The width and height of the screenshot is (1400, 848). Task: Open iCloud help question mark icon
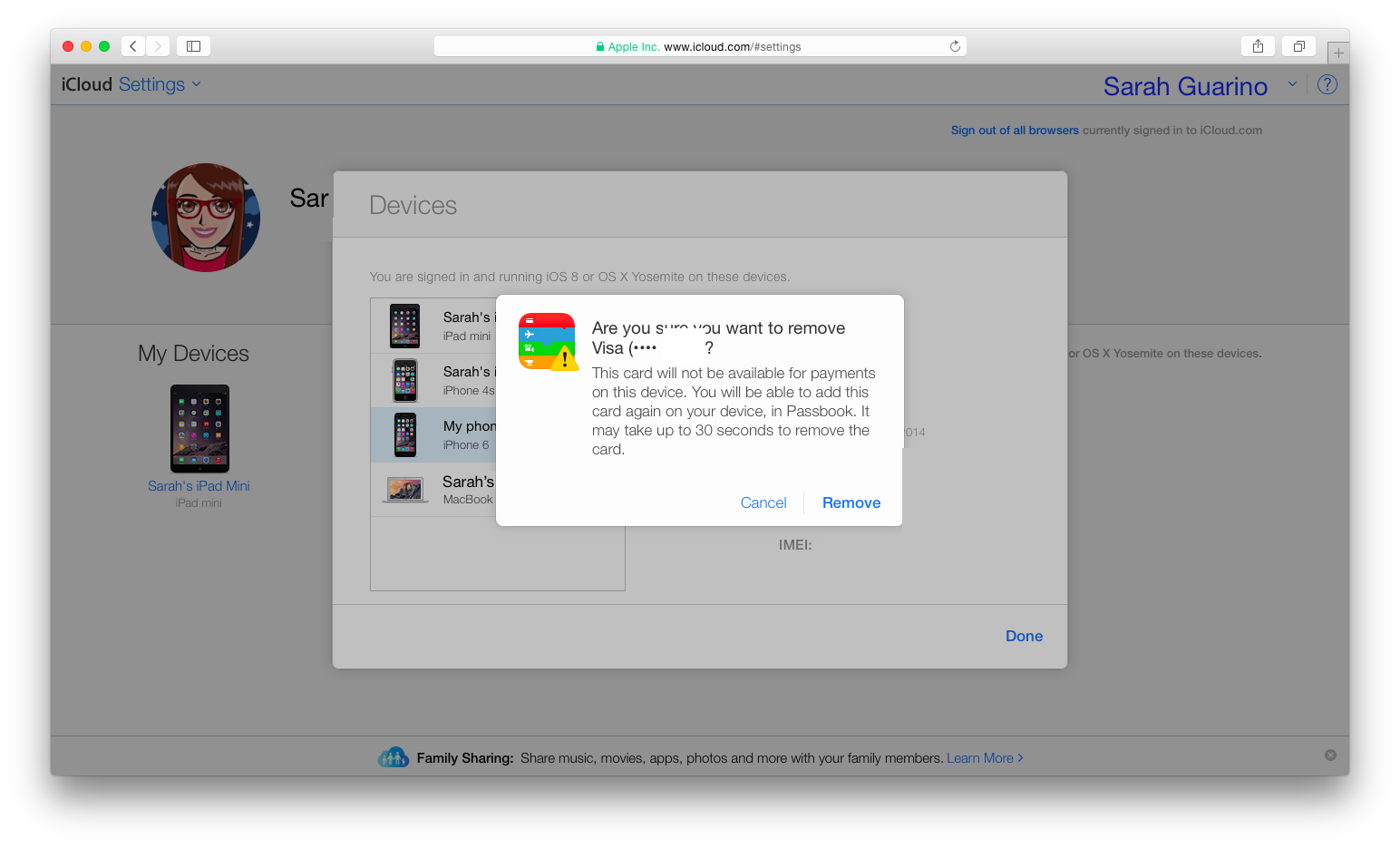(x=1327, y=84)
